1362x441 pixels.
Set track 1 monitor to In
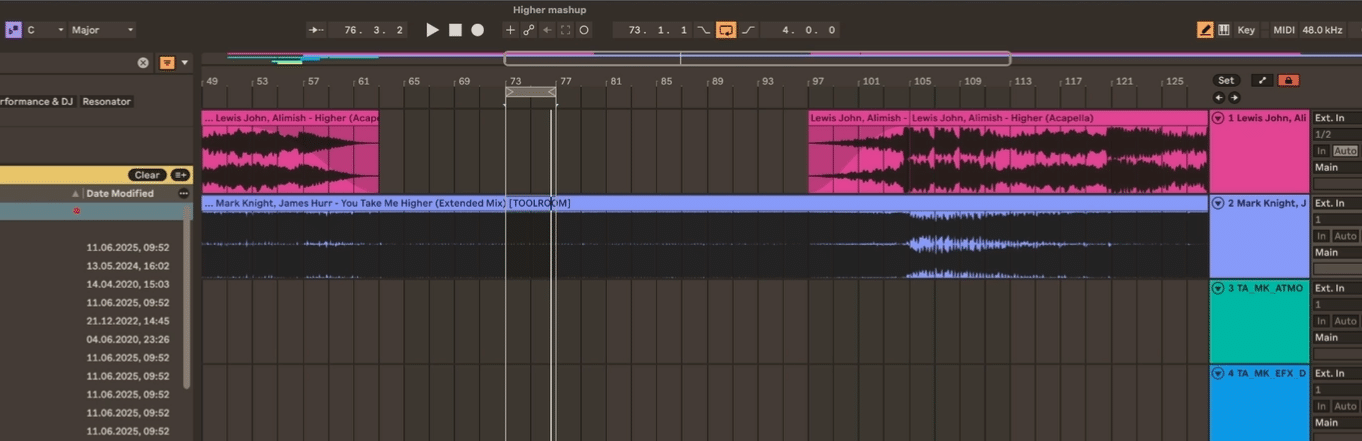[x=1321, y=151]
